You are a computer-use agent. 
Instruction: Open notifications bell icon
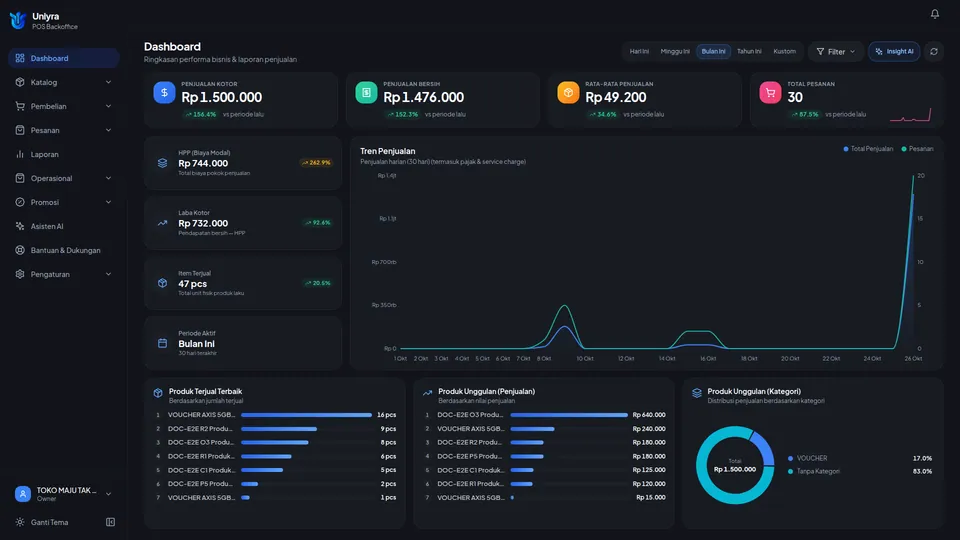pyautogui.click(x=934, y=13)
